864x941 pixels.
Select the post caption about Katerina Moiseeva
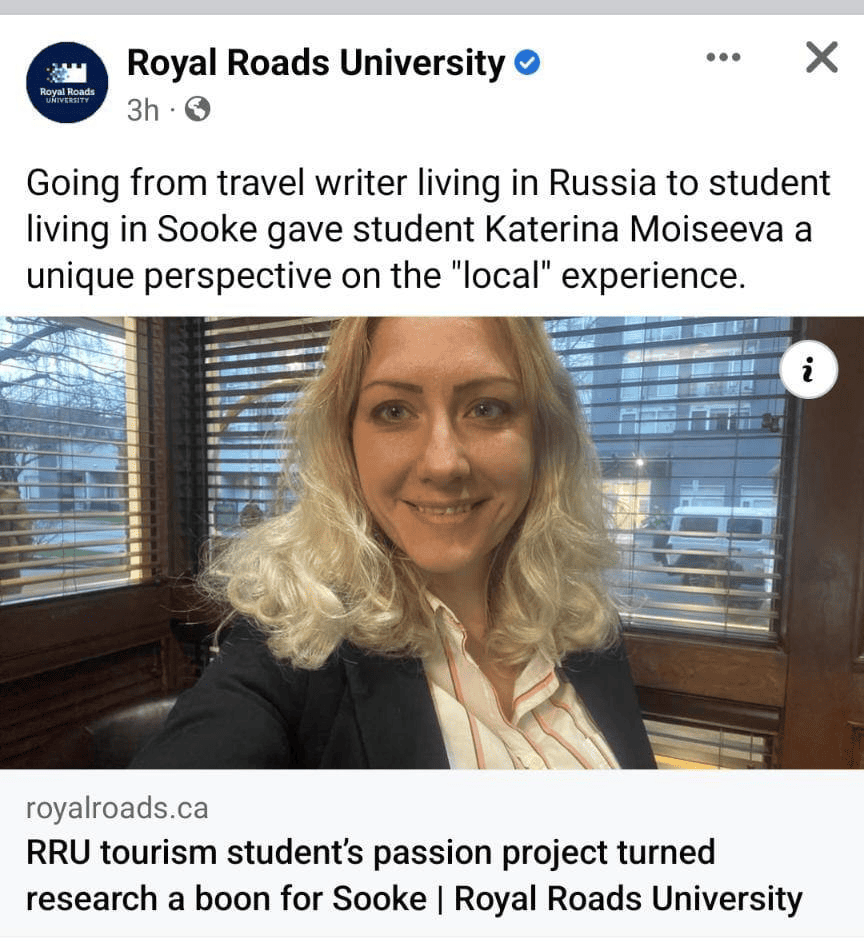click(x=428, y=229)
